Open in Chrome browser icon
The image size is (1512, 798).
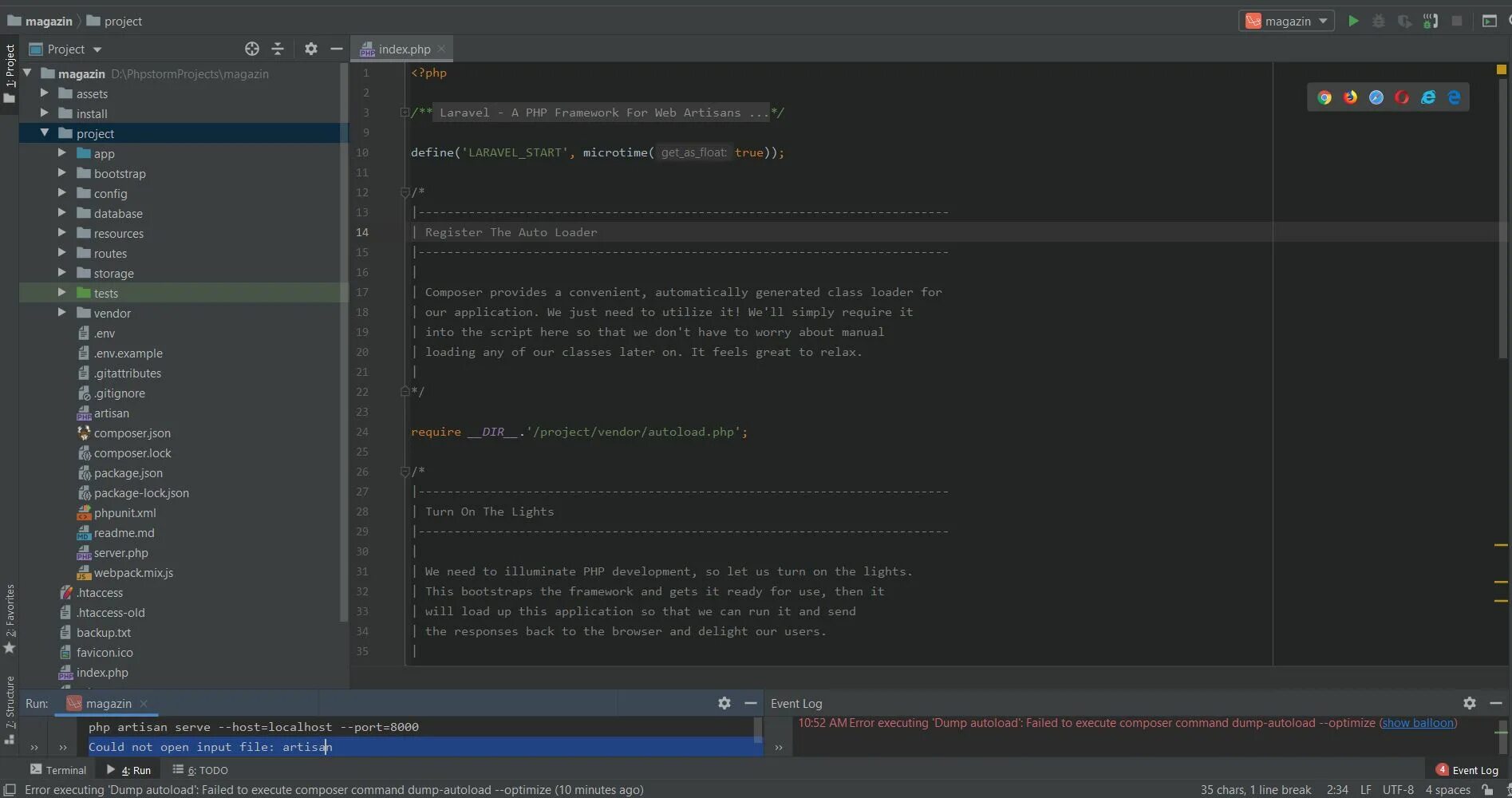pyautogui.click(x=1324, y=97)
